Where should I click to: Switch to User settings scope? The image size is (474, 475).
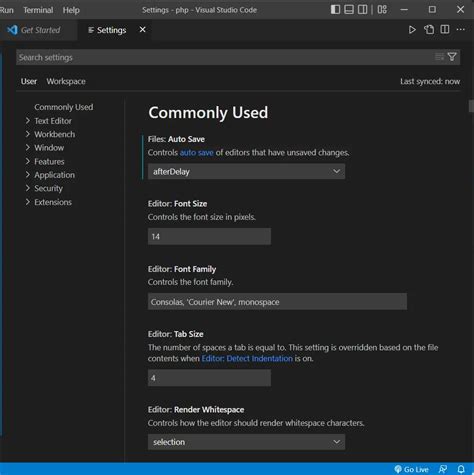pyautogui.click(x=29, y=81)
